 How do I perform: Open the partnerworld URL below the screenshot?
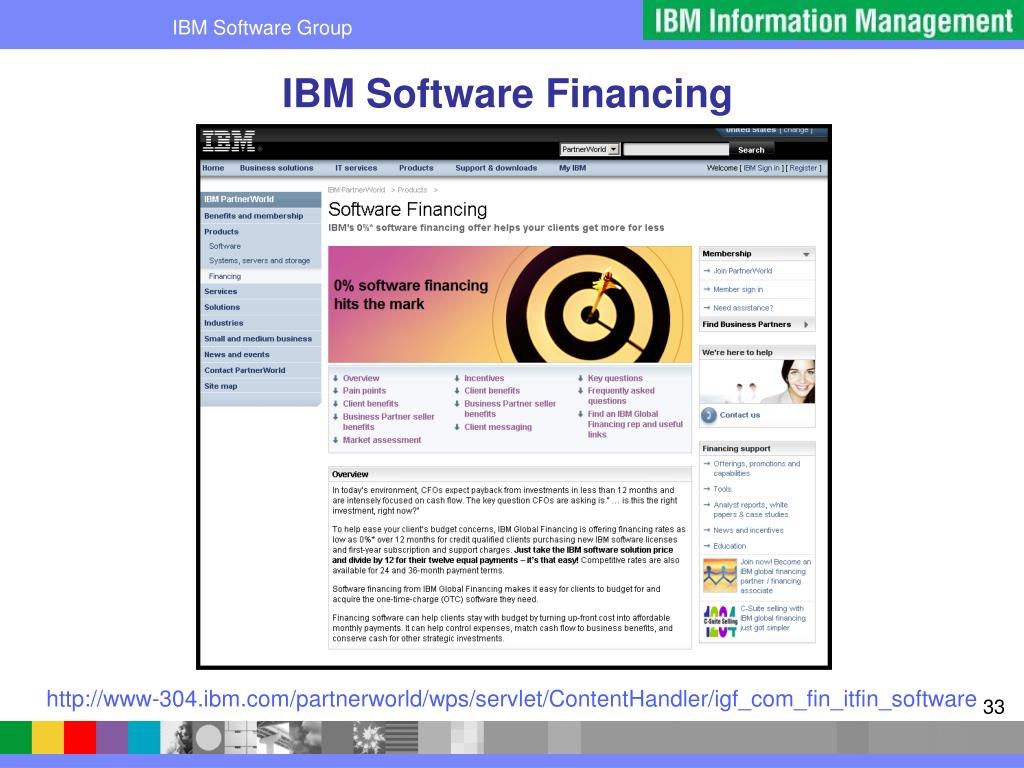pyautogui.click(x=511, y=699)
